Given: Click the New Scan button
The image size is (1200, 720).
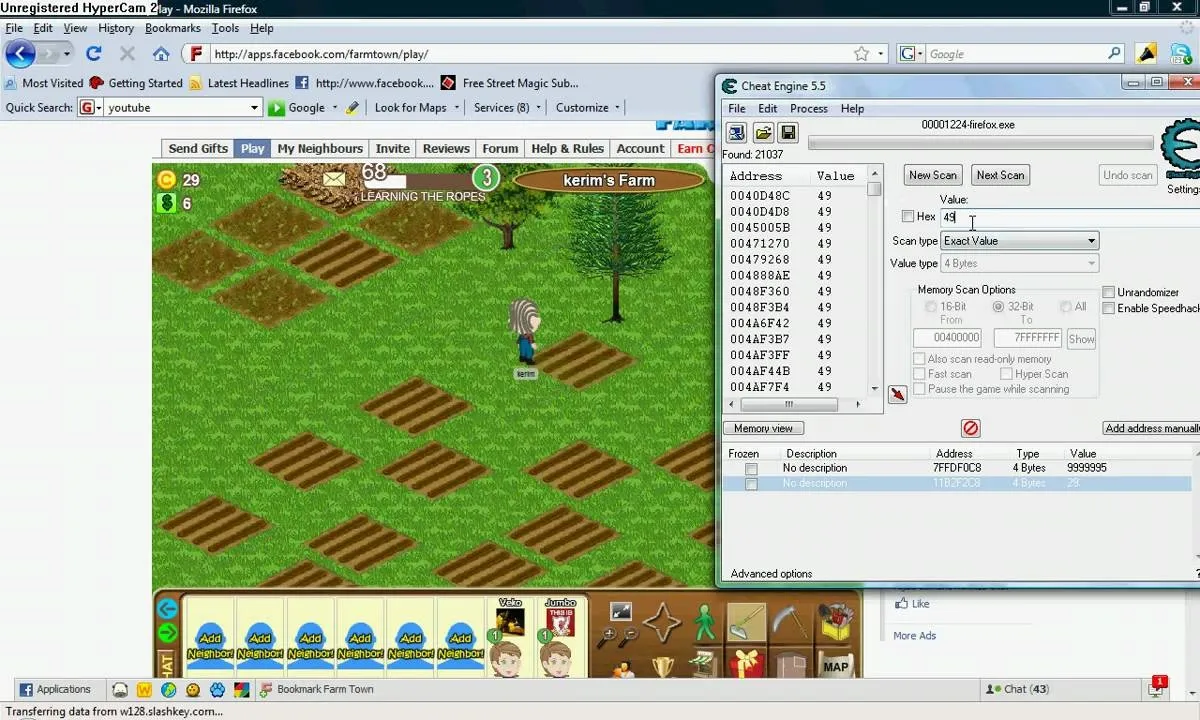Looking at the screenshot, I should 933,175.
